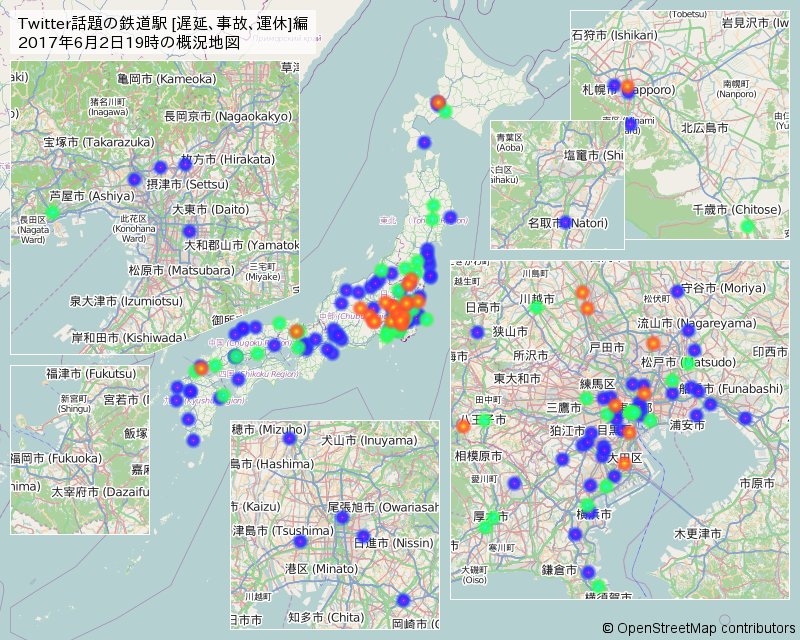Click the '尾張旭市 (Owariasah' label

pos(383,507)
